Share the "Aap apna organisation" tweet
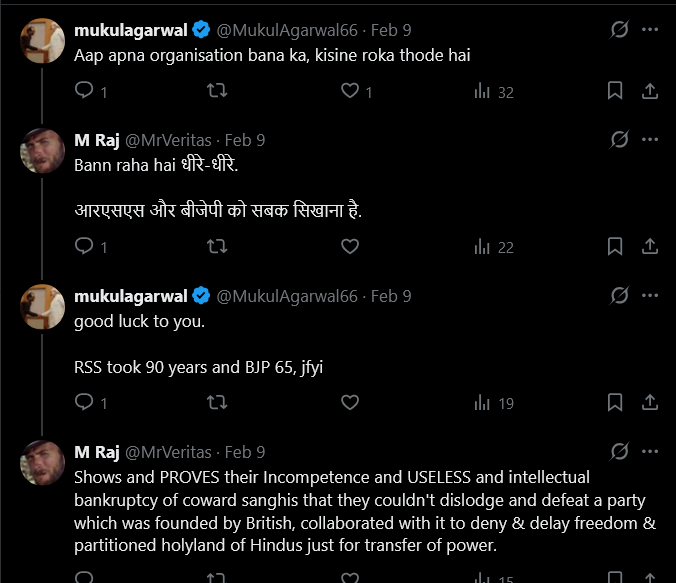This screenshot has height=583, width=676. point(649,92)
